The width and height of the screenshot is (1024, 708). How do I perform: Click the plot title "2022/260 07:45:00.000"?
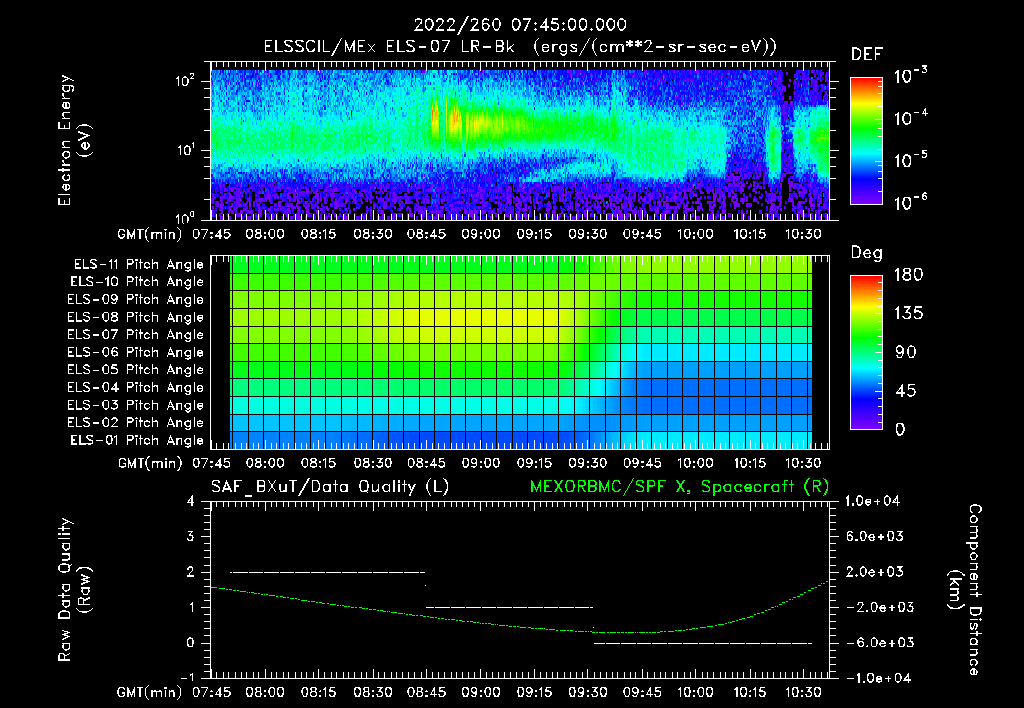520,25
